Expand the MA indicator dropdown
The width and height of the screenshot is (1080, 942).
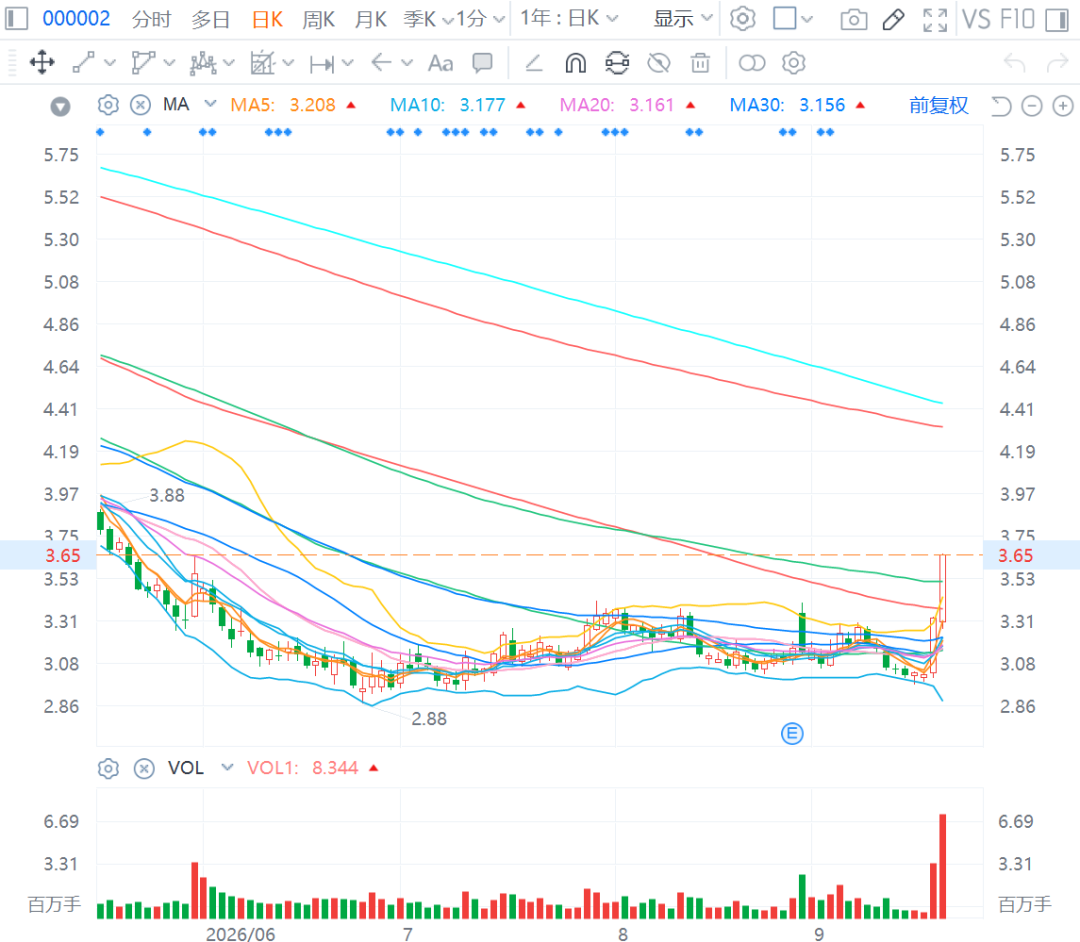[211, 104]
